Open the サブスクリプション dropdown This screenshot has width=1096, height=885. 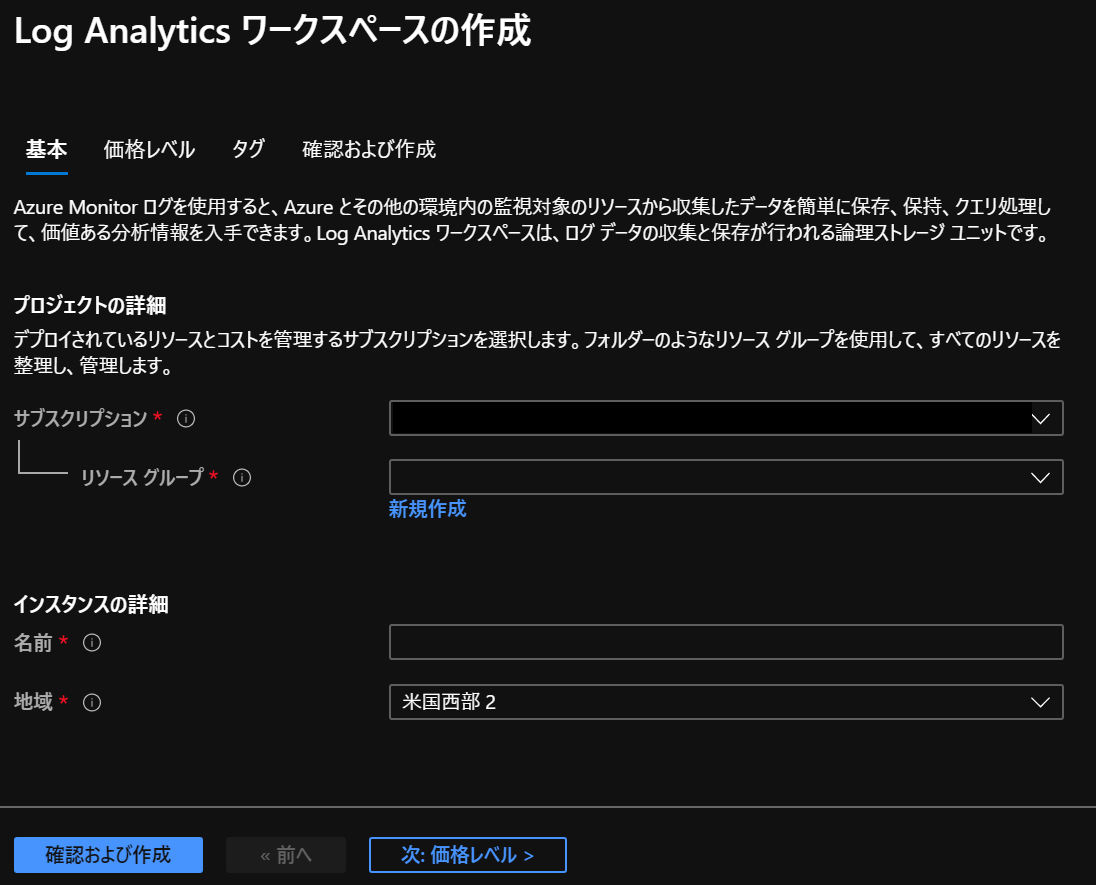[726, 418]
